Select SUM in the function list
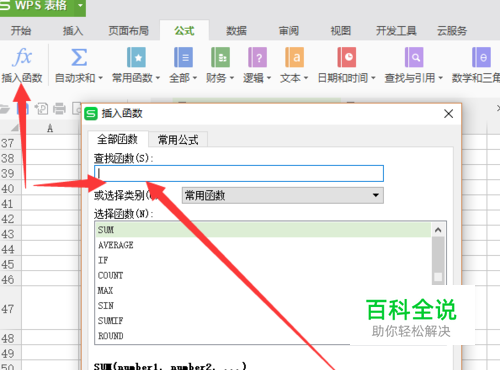500x370 pixels. click(263, 230)
